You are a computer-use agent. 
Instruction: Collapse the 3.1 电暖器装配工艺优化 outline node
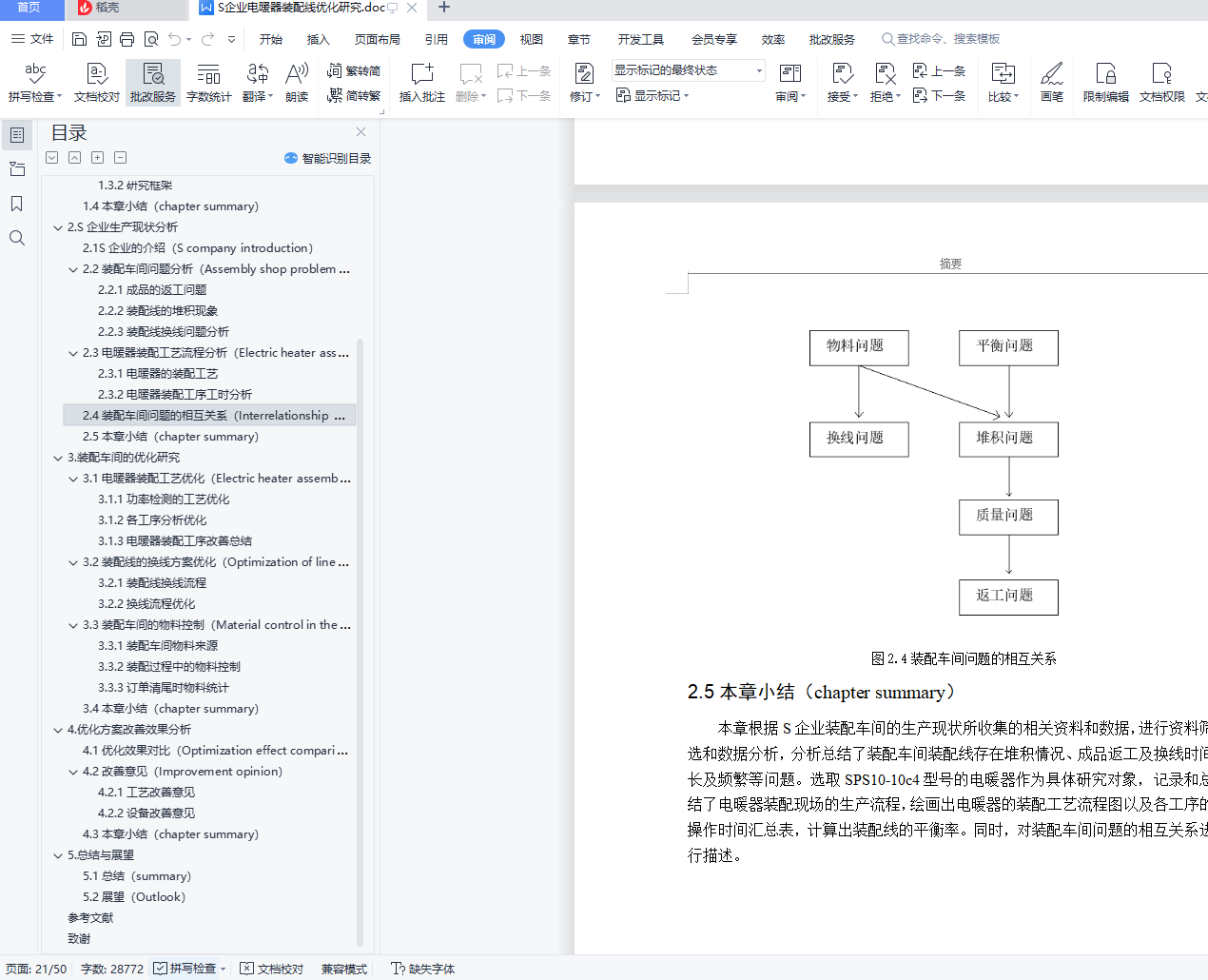coord(73,479)
